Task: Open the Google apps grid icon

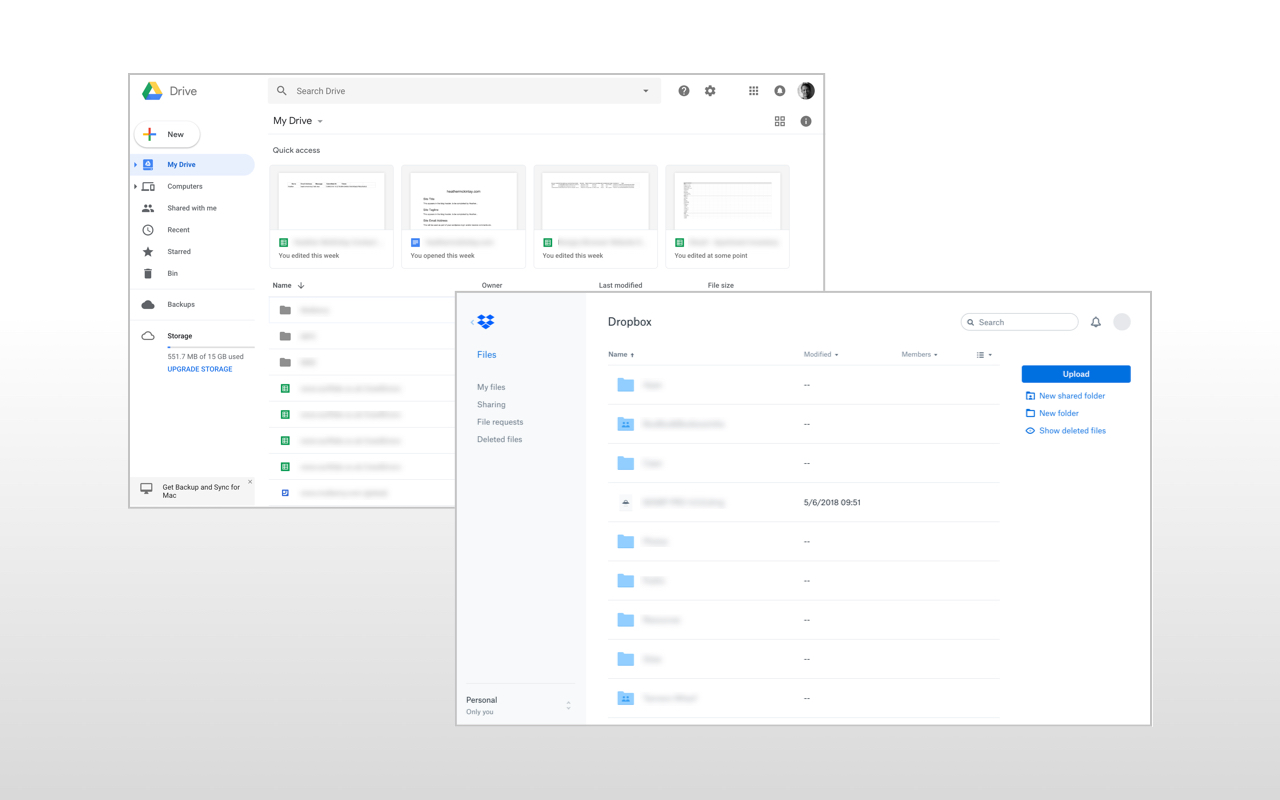Action: (x=753, y=90)
